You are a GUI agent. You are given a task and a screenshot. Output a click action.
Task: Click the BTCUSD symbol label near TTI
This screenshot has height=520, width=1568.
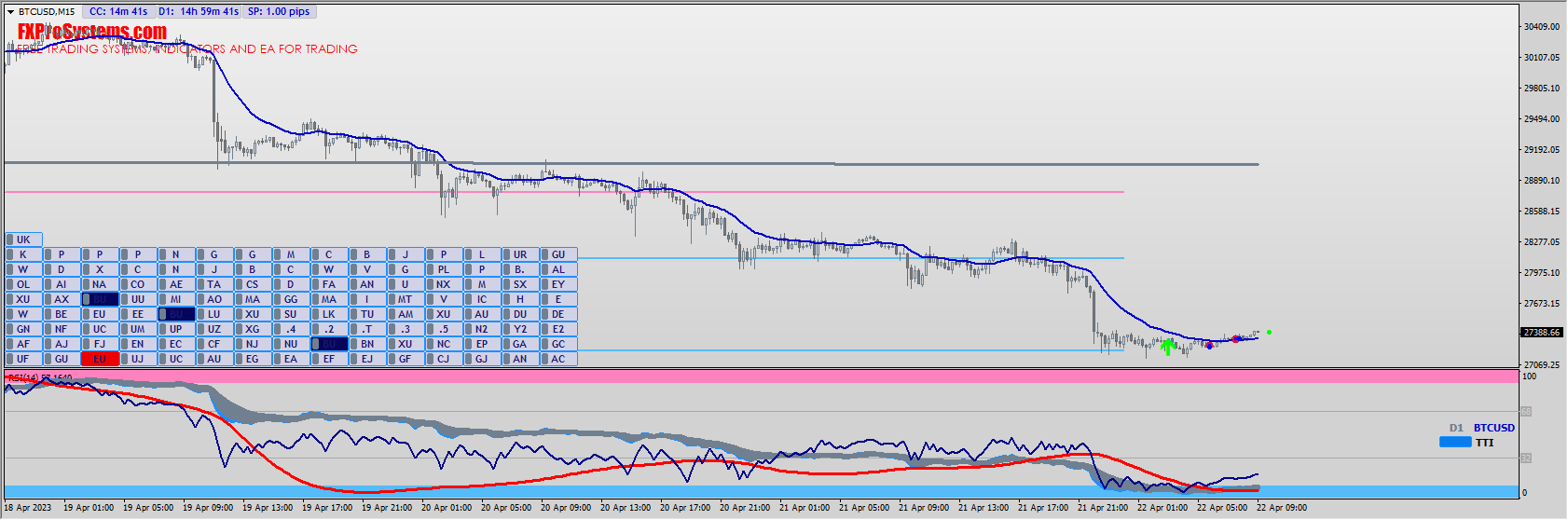(x=1494, y=428)
